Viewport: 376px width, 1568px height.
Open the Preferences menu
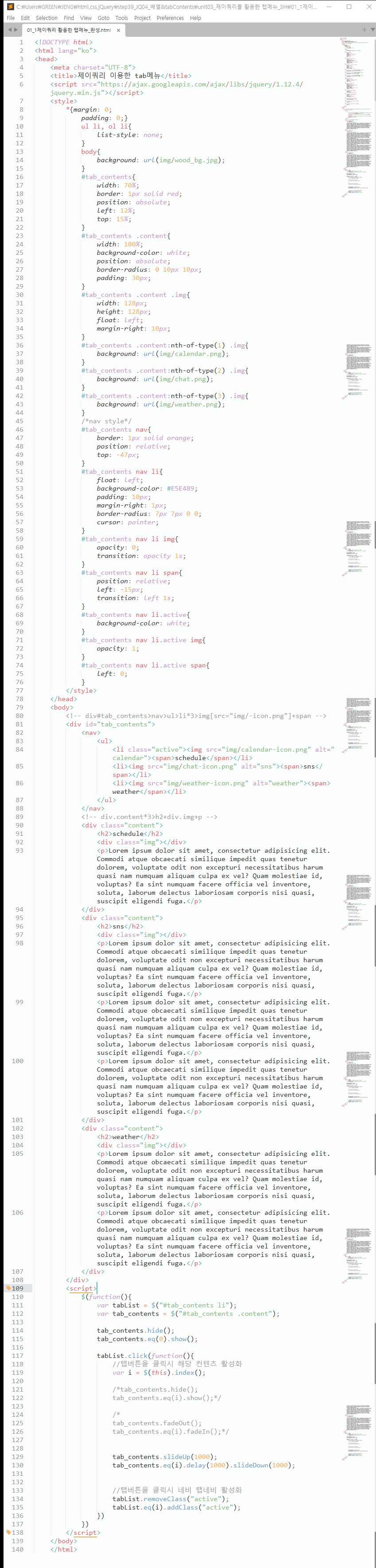(171, 18)
